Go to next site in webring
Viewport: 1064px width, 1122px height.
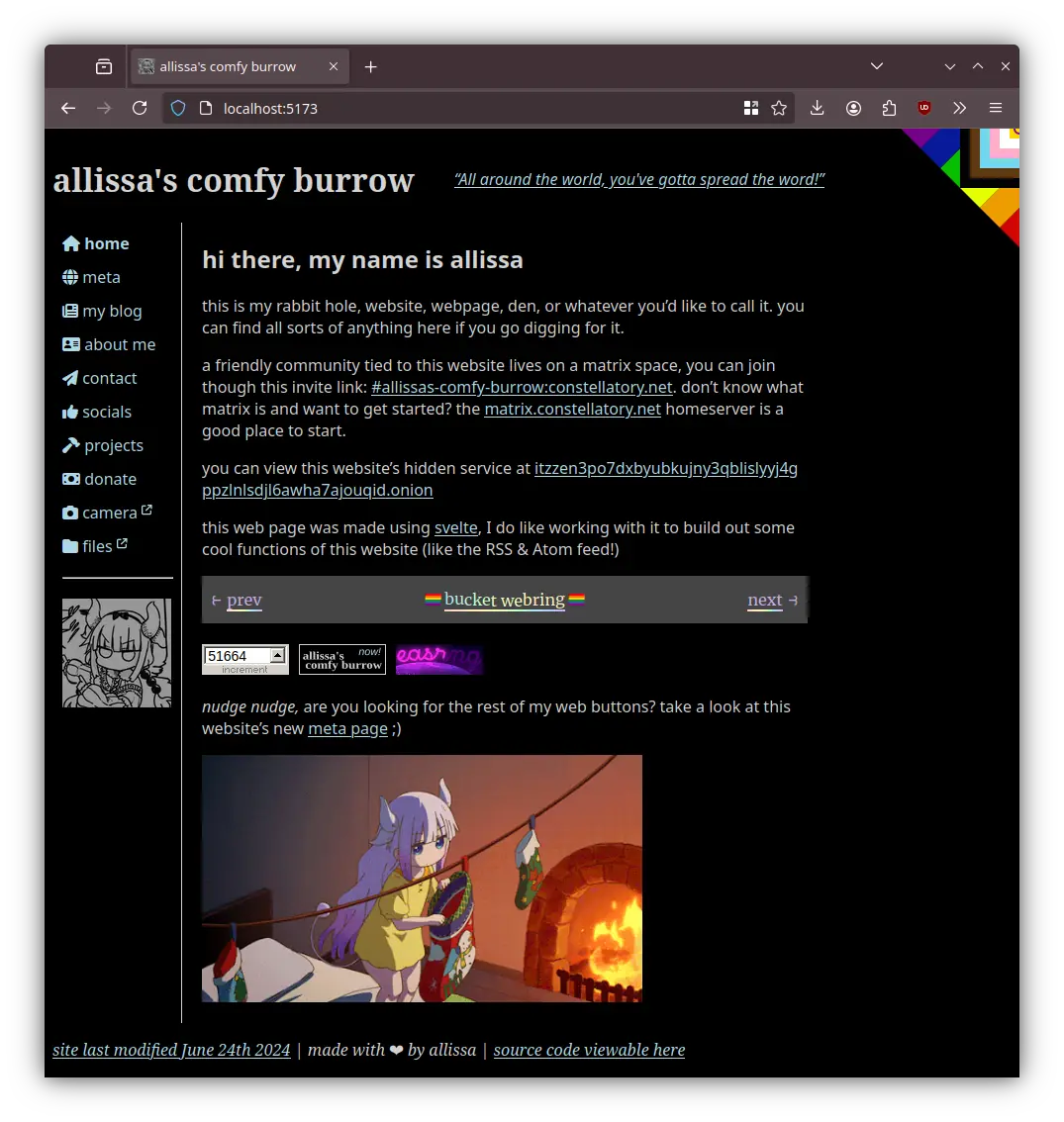[765, 601]
